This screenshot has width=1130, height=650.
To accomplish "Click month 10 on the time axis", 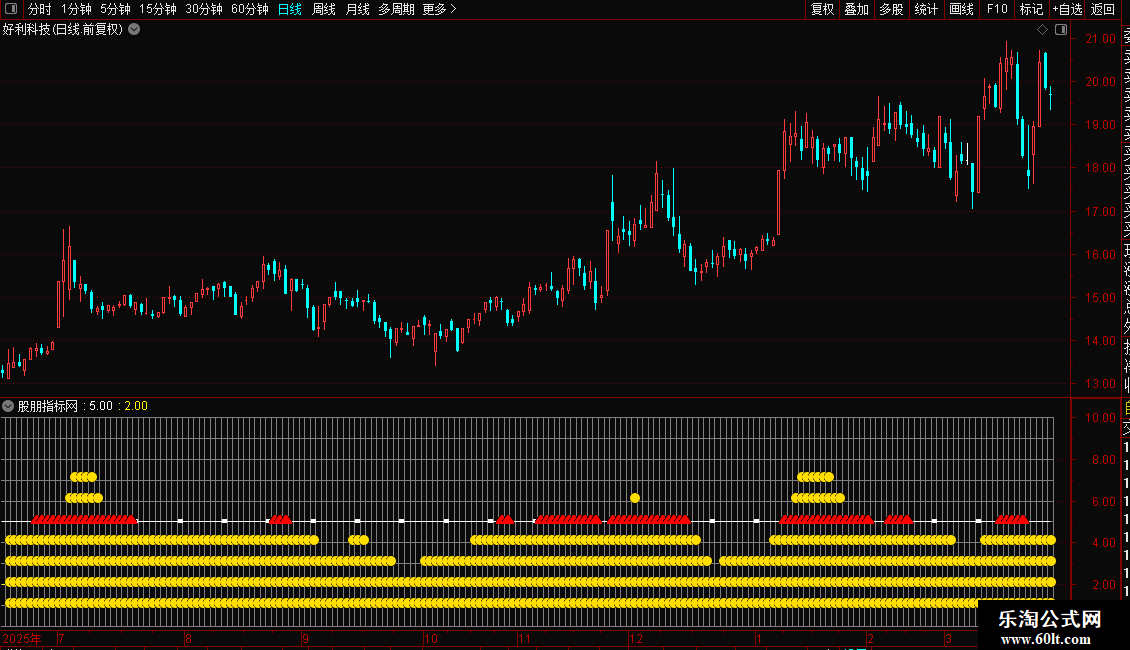I will [431, 639].
